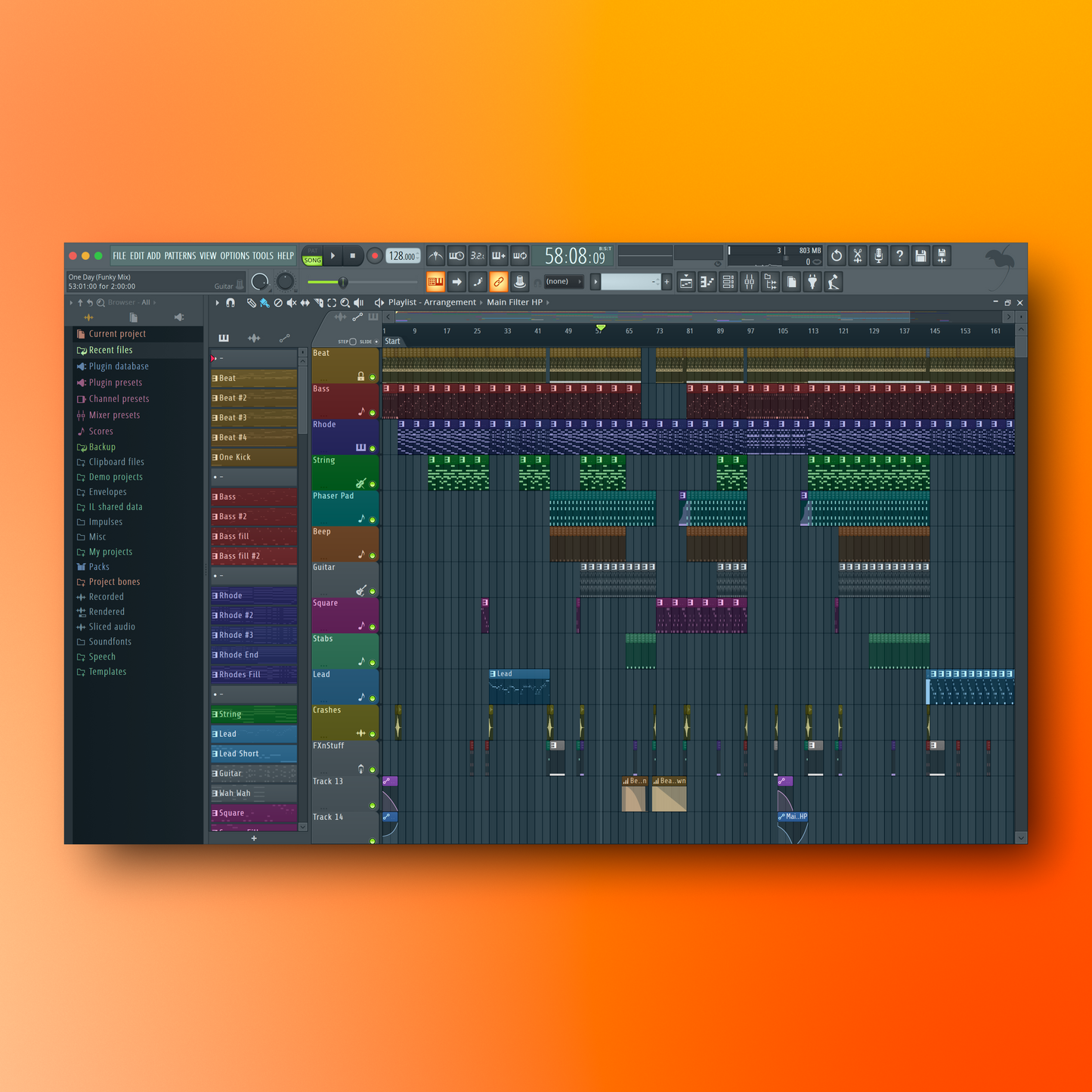Select the Paint brush tool
This screenshot has width=1092, height=1092.
click(x=264, y=303)
